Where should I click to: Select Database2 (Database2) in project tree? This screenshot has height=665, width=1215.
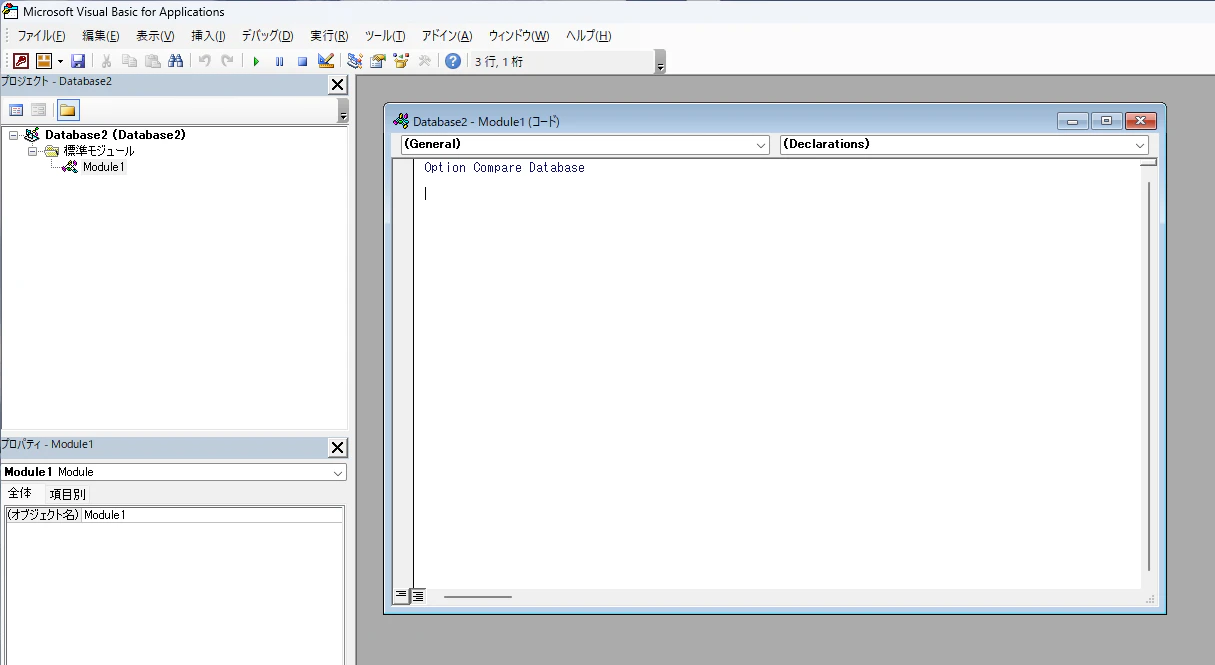115,135
